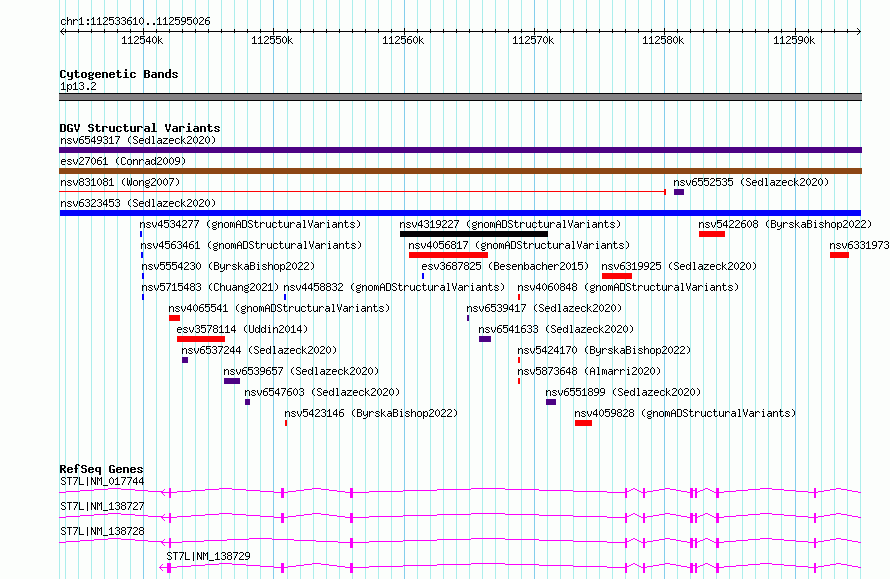
Task: Select the red nsv4059828 variant block
Action: [x=583, y=423]
